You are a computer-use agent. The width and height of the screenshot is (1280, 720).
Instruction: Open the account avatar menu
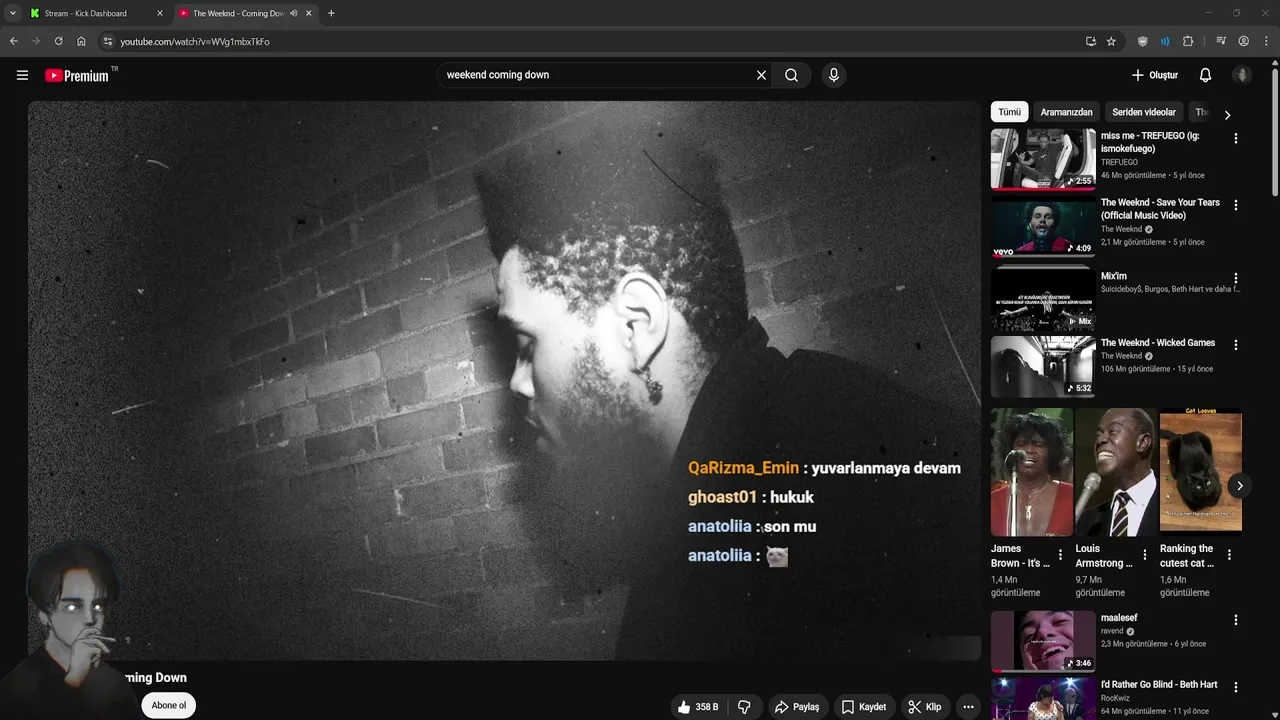click(x=1242, y=75)
